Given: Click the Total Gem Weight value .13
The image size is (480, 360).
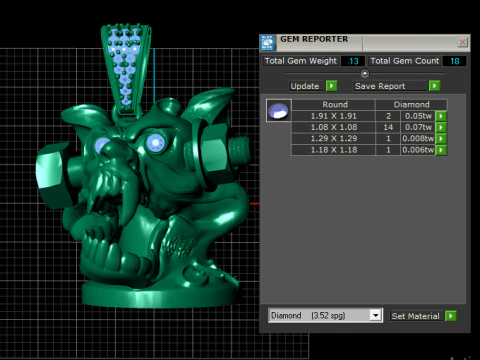Looking at the screenshot, I should pos(353,61).
